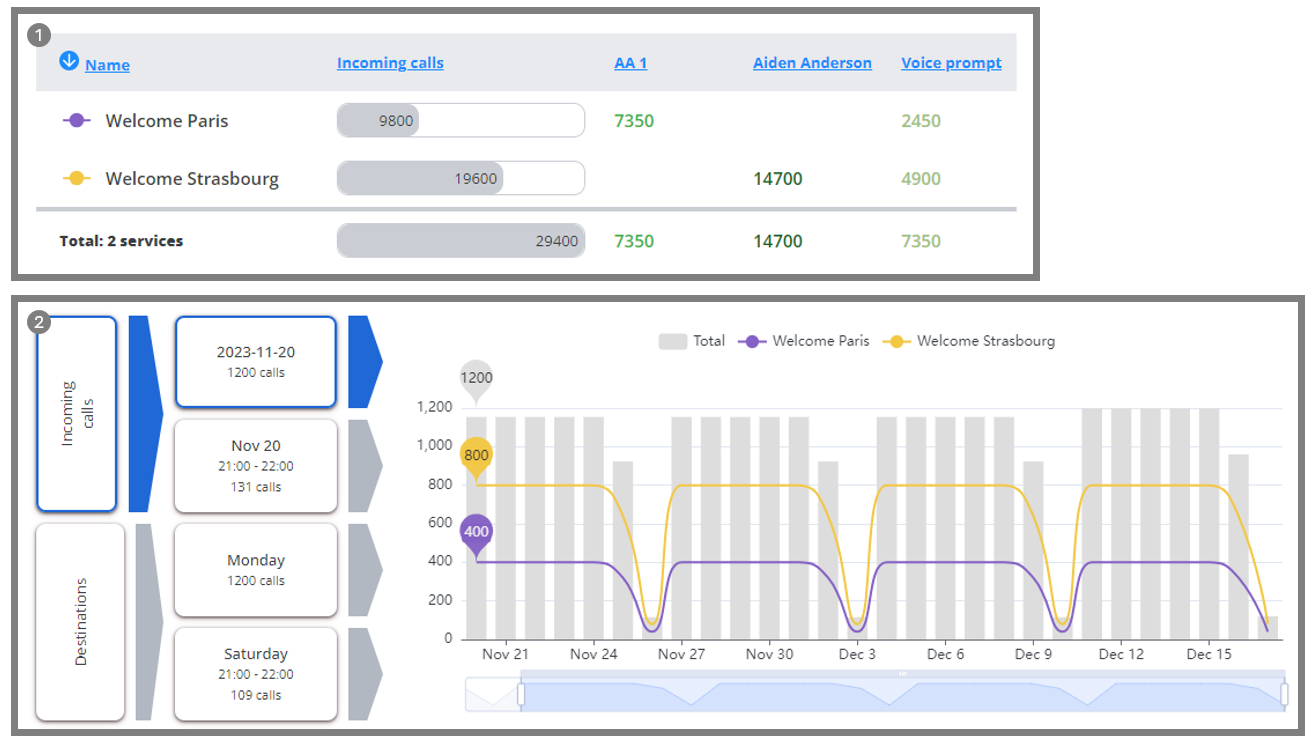Select the Incoming calls vertical tab
The image size is (1313, 745).
[77, 413]
